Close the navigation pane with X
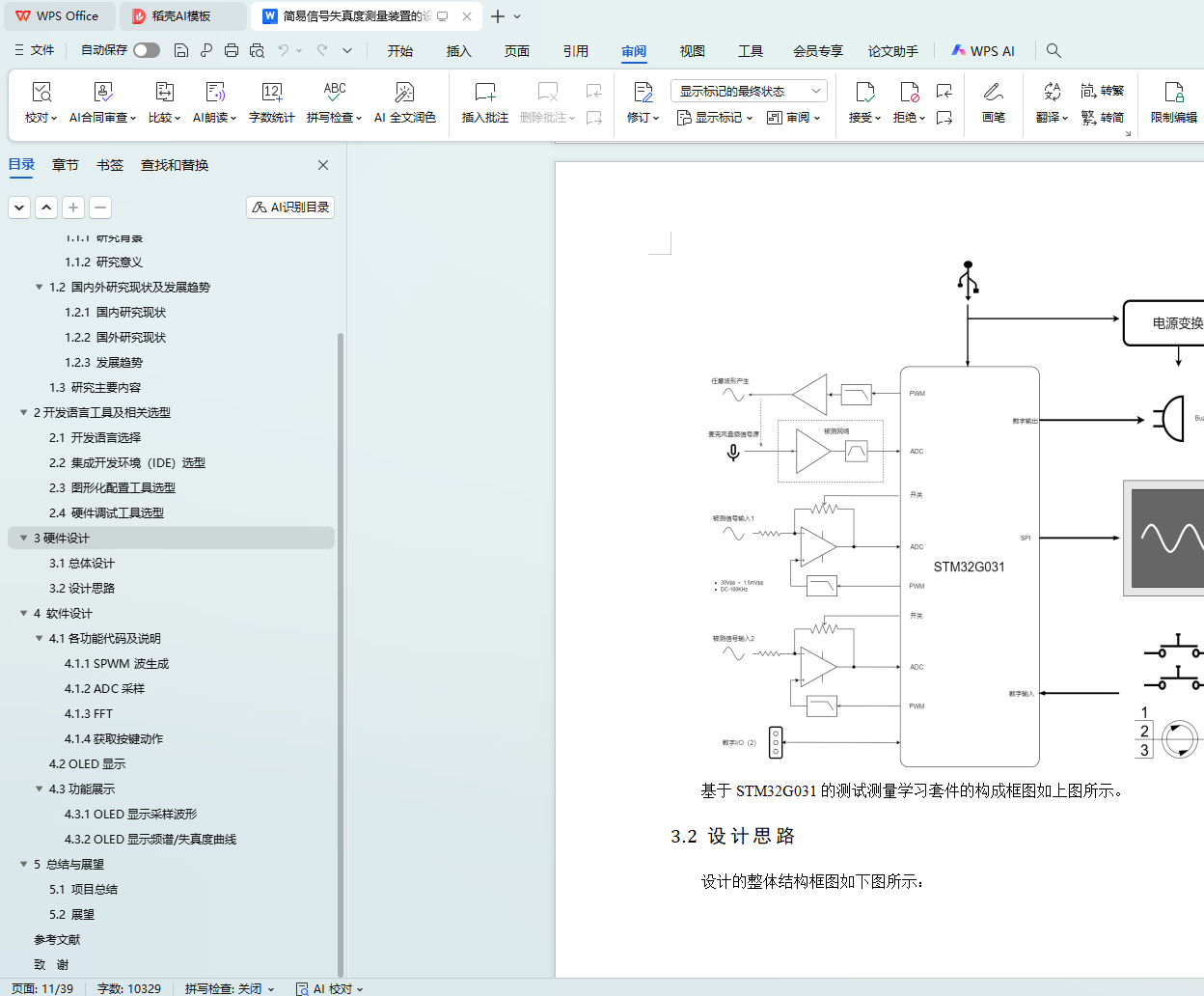 323,165
